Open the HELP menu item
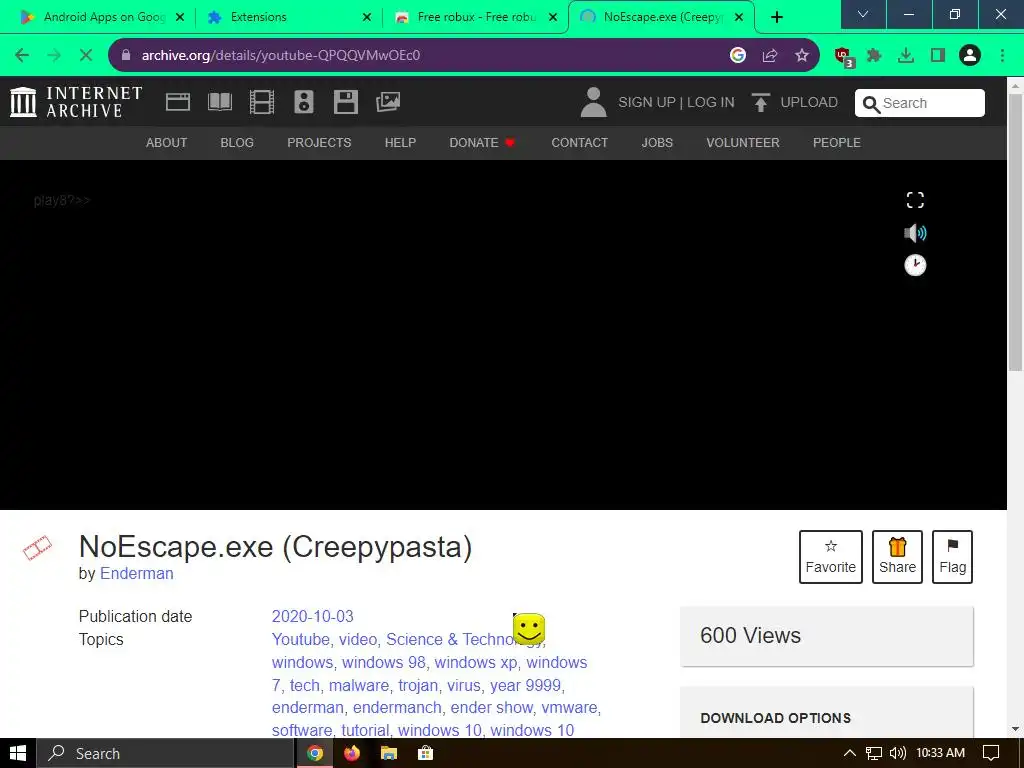Image resolution: width=1024 pixels, height=768 pixels. coord(400,142)
